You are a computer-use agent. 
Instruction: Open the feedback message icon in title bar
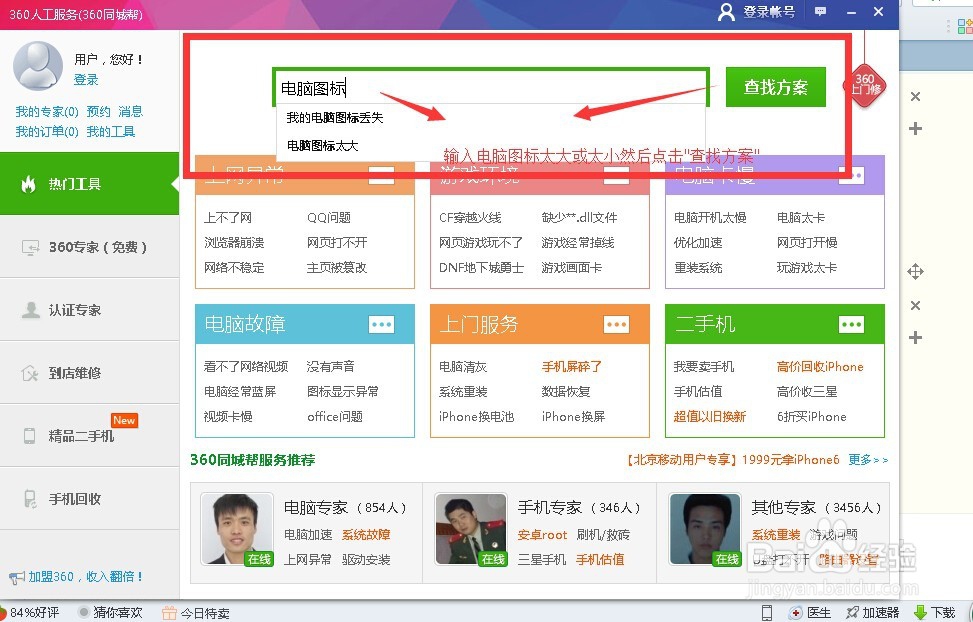820,12
